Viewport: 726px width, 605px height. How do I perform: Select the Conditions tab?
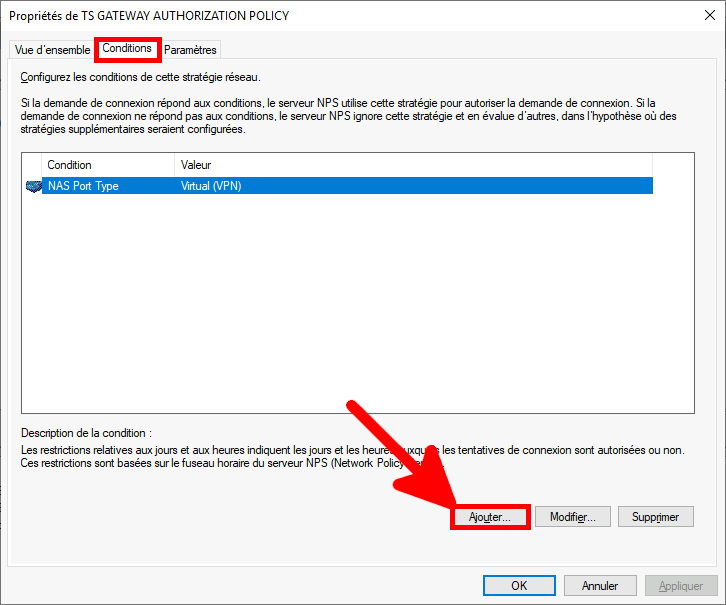click(x=127, y=49)
